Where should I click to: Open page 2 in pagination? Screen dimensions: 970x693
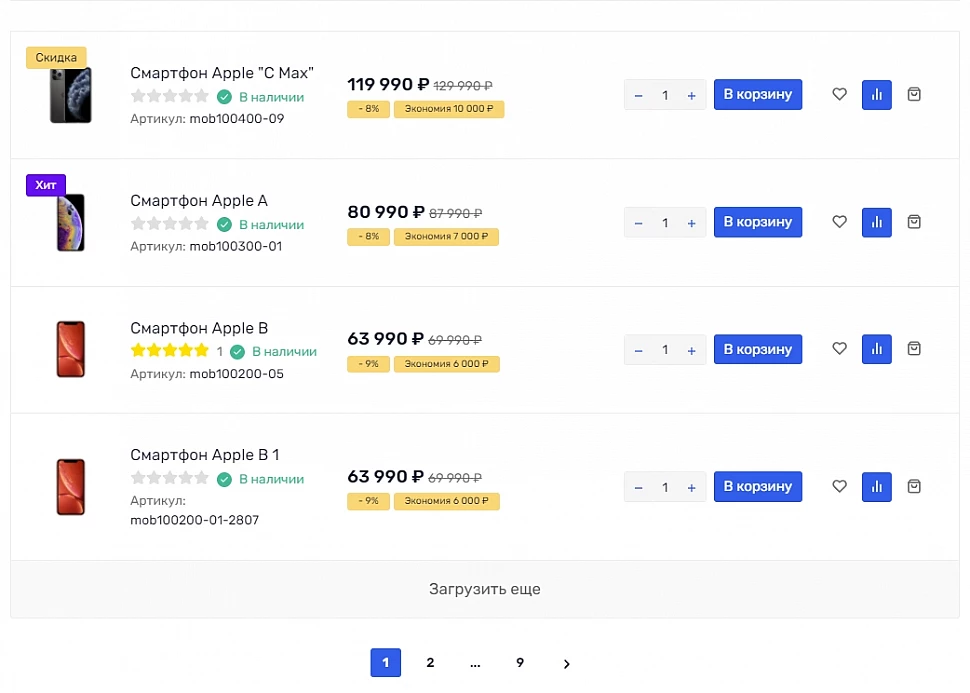[x=430, y=663]
